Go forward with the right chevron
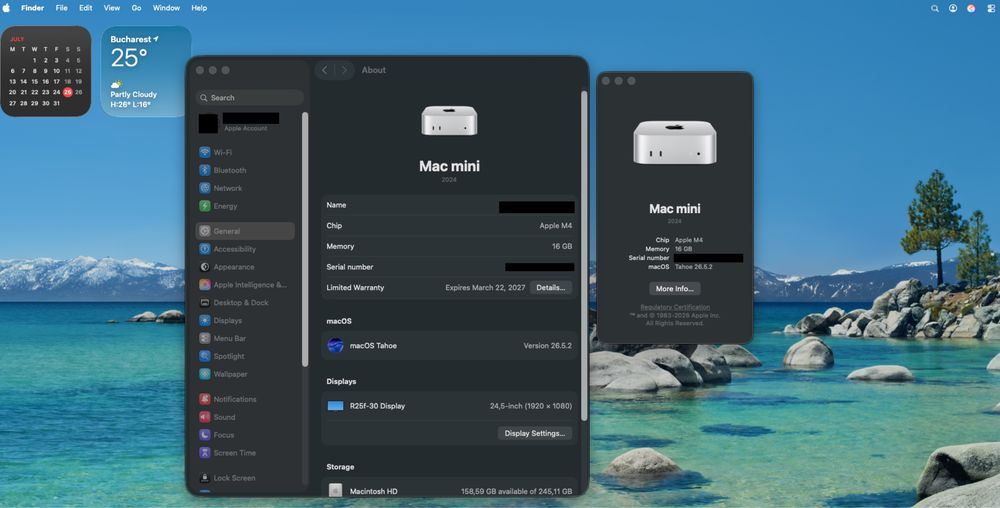Screen dimensions: 1000x508 coord(344,70)
